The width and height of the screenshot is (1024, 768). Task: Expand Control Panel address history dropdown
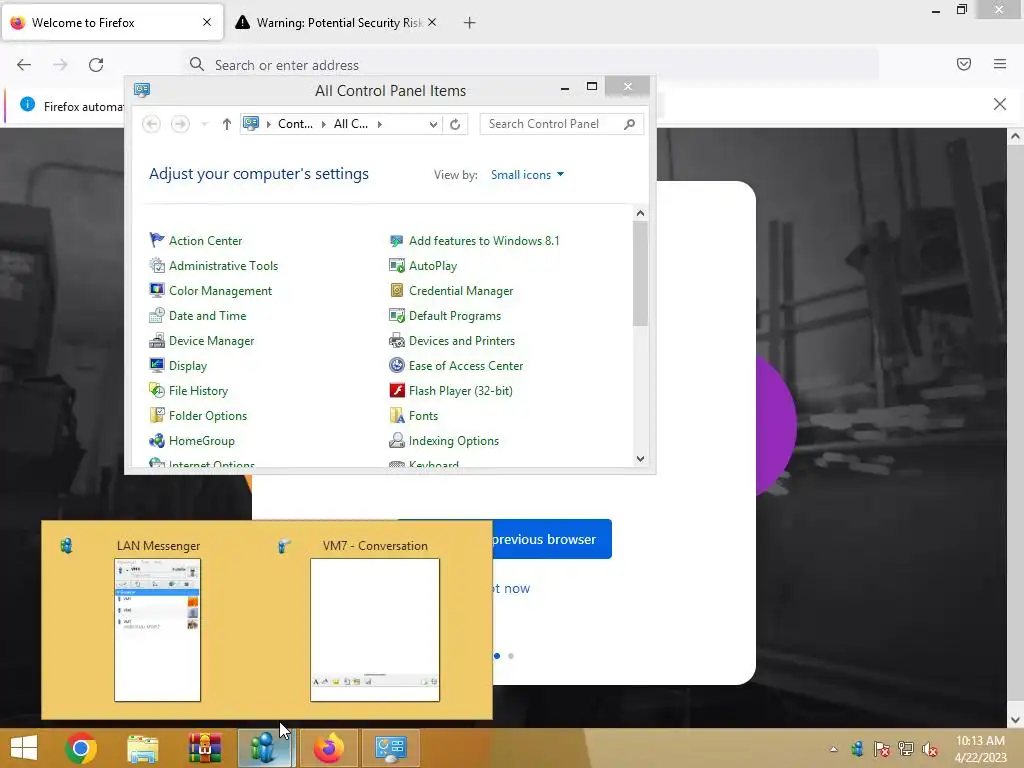(x=433, y=124)
